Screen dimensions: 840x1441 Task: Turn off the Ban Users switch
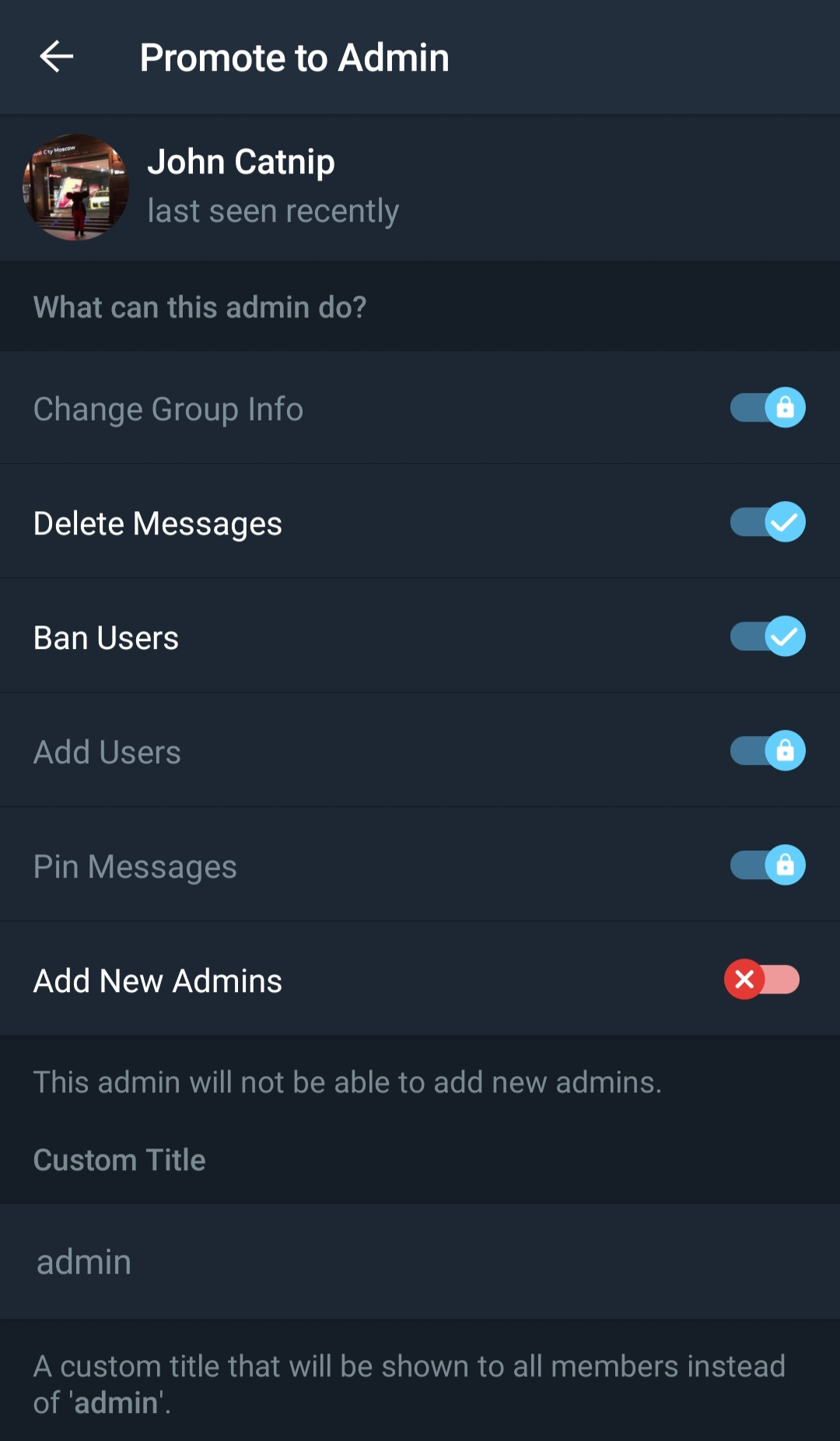767,636
